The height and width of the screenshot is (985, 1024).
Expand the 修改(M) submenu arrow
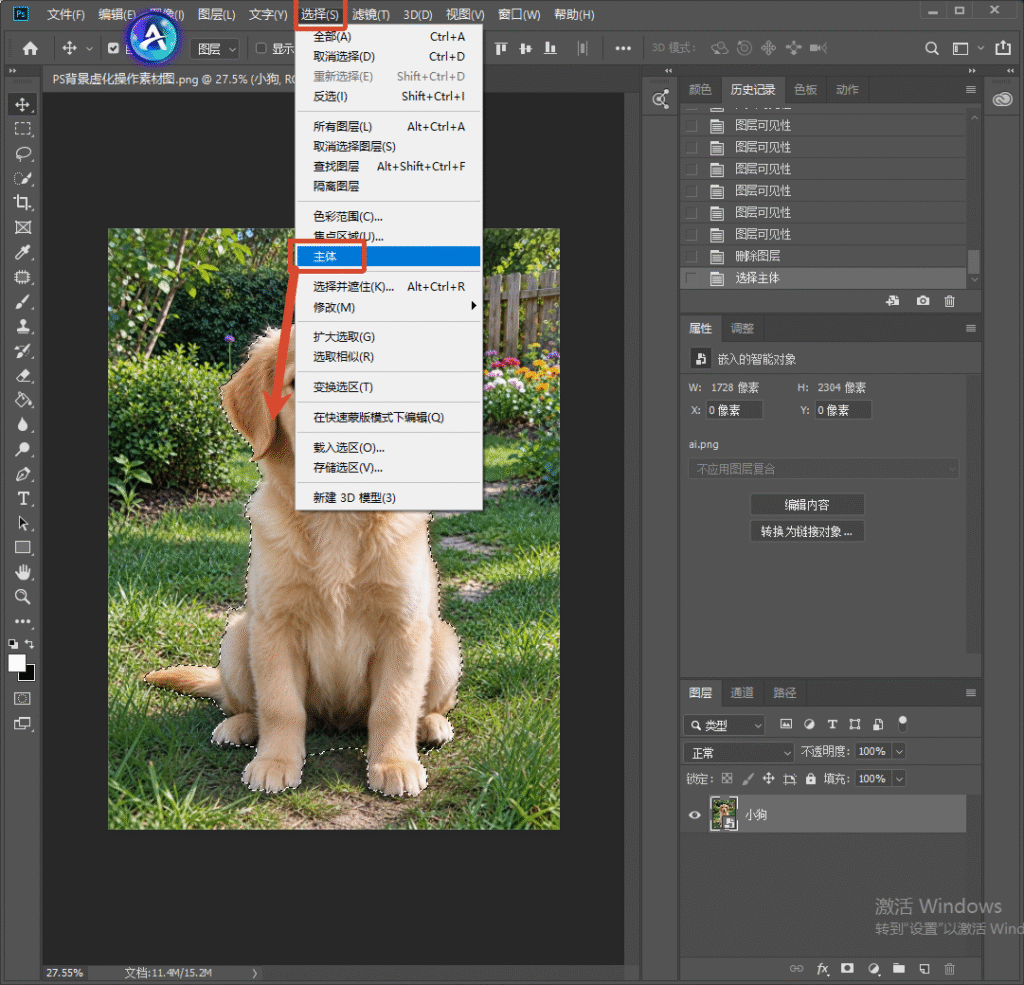click(x=473, y=306)
